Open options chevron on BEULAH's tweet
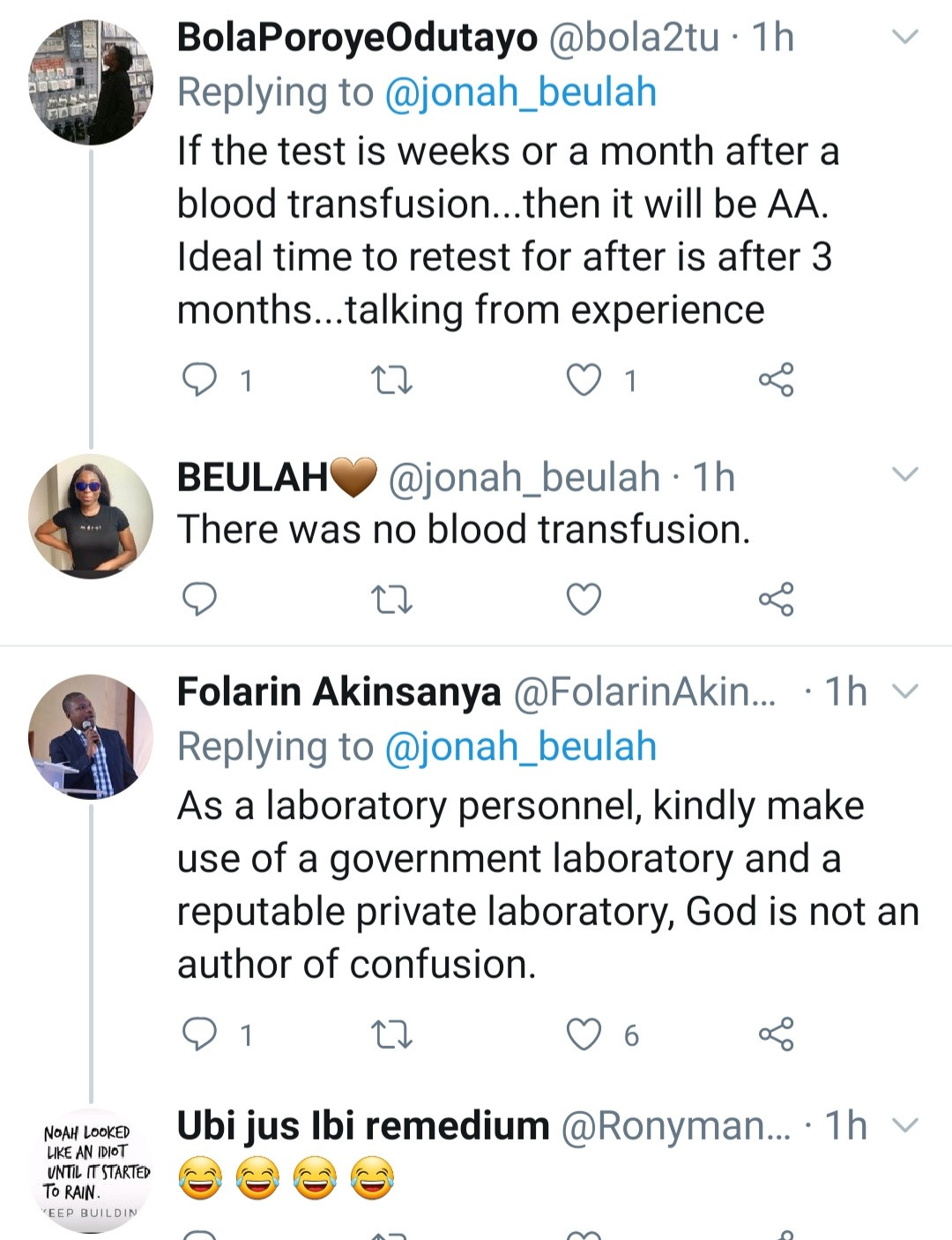 905,474
